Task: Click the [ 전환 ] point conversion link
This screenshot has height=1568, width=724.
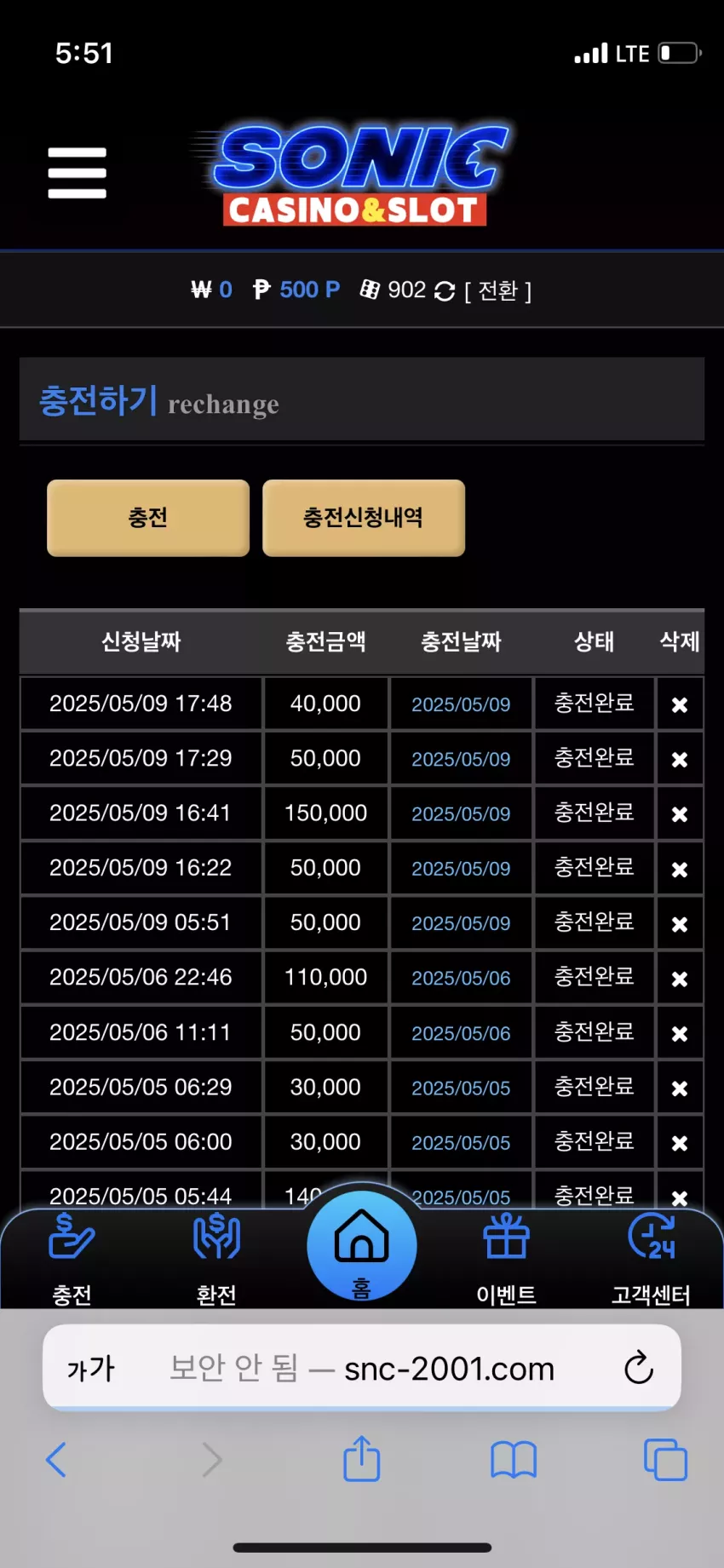Action: tap(498, 291)
